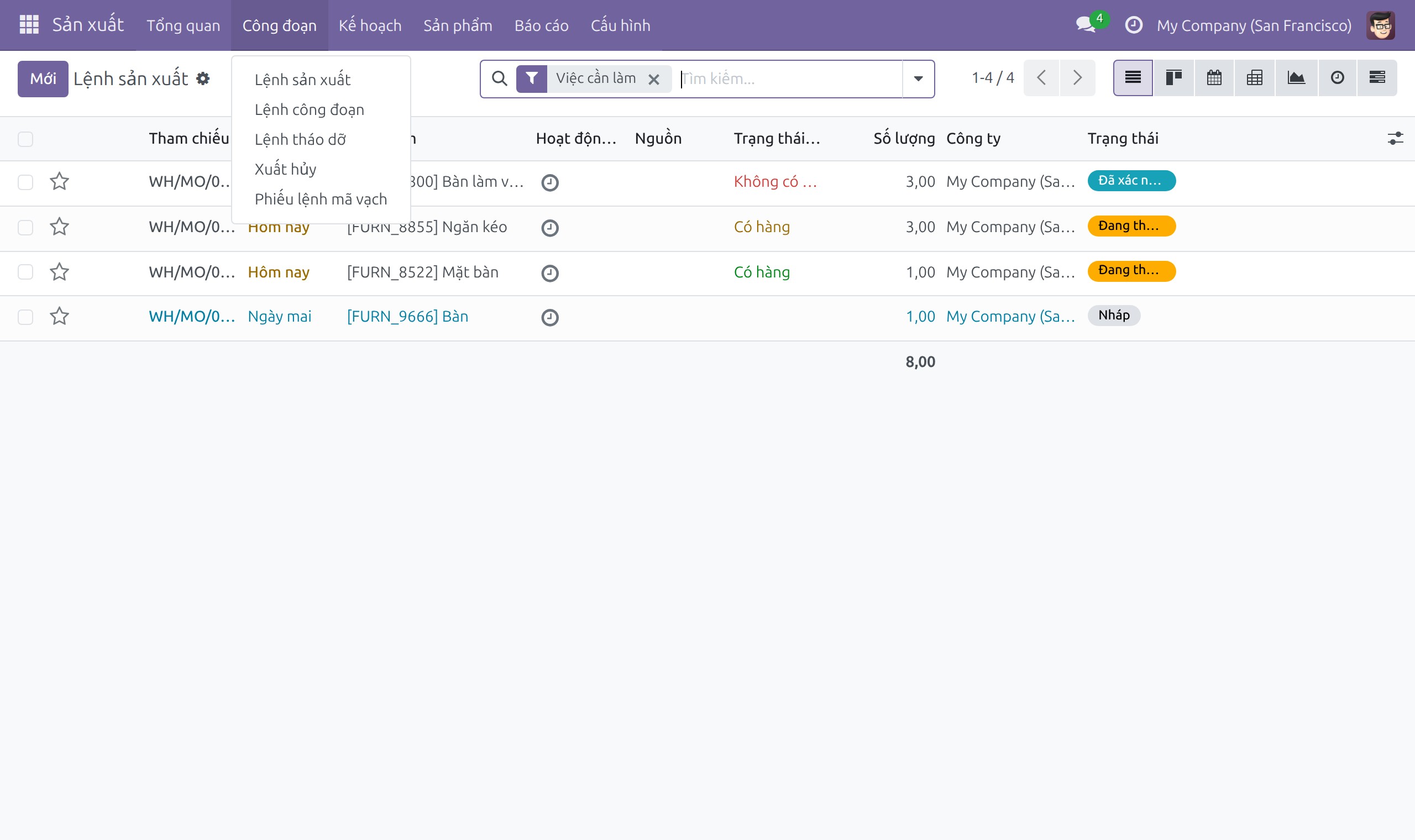Image resolution: width=1415 pixels, height=840 pixels.
Task: Open the Sản phẩm menu
Action: [457, 25]
